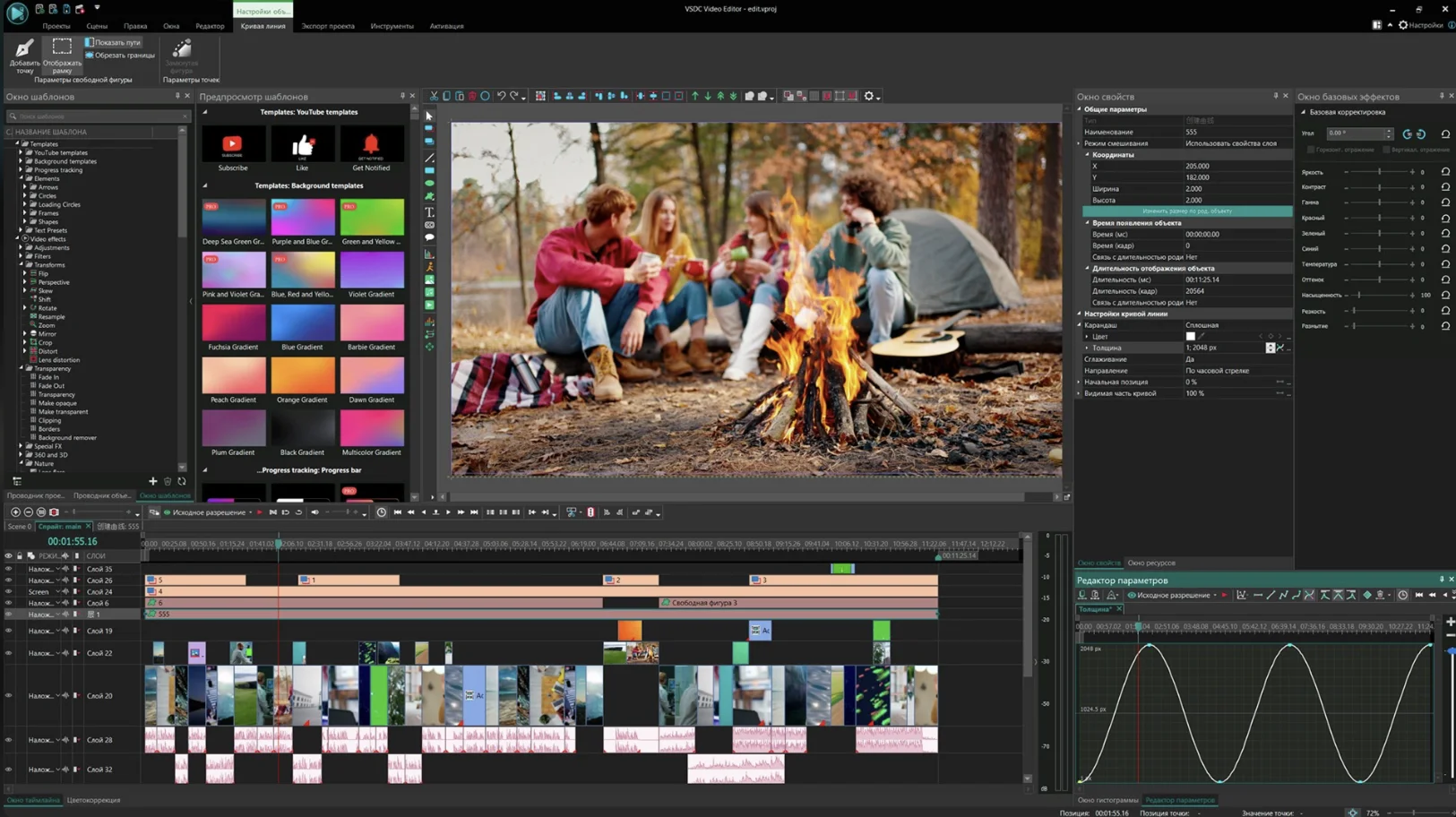Screen dimensions: 1456x817
Task: Collapse the Общие параметры section
Action: pyautogui.click(x=1080, y=109)
